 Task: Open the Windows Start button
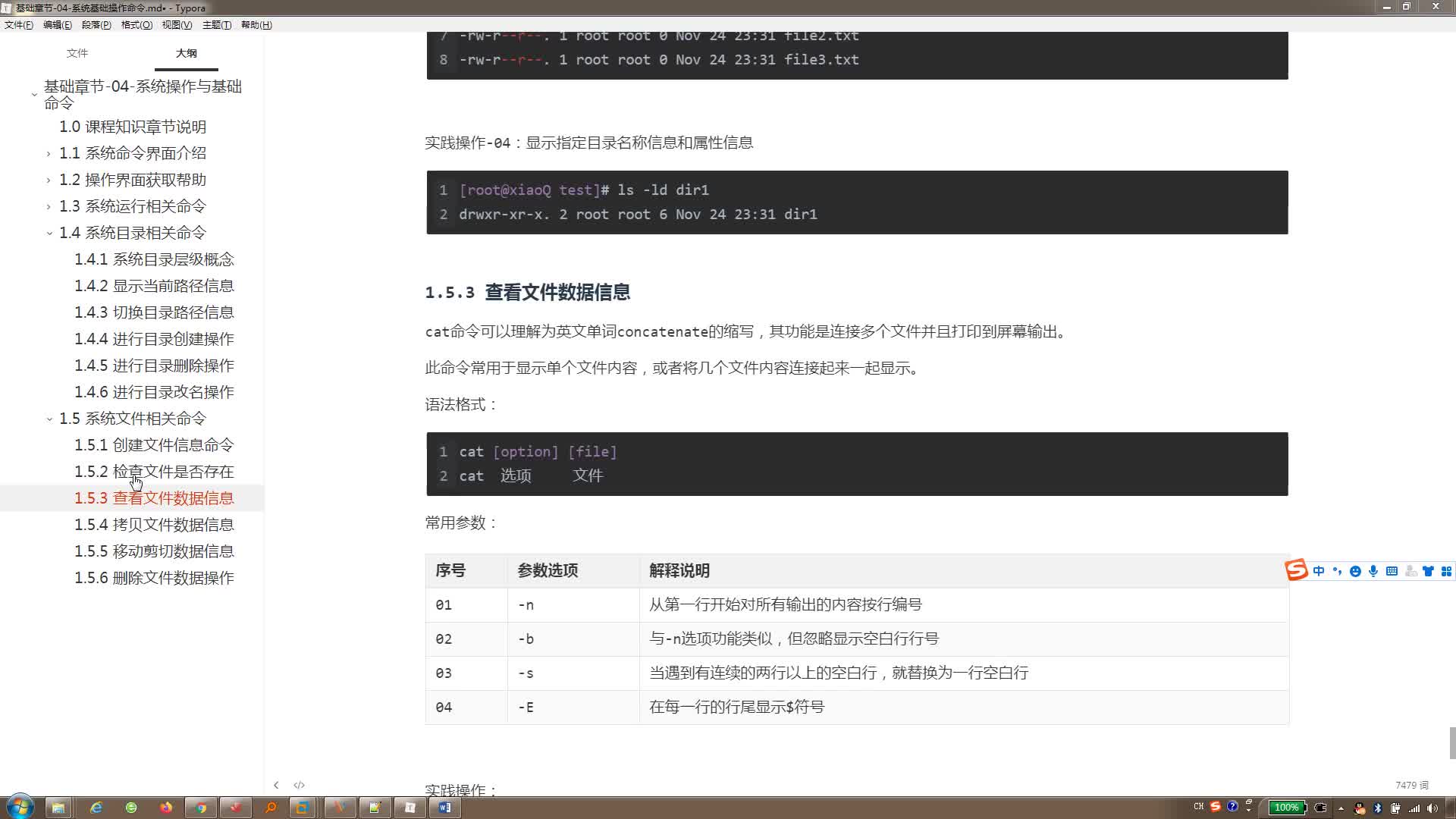[19, 807]
